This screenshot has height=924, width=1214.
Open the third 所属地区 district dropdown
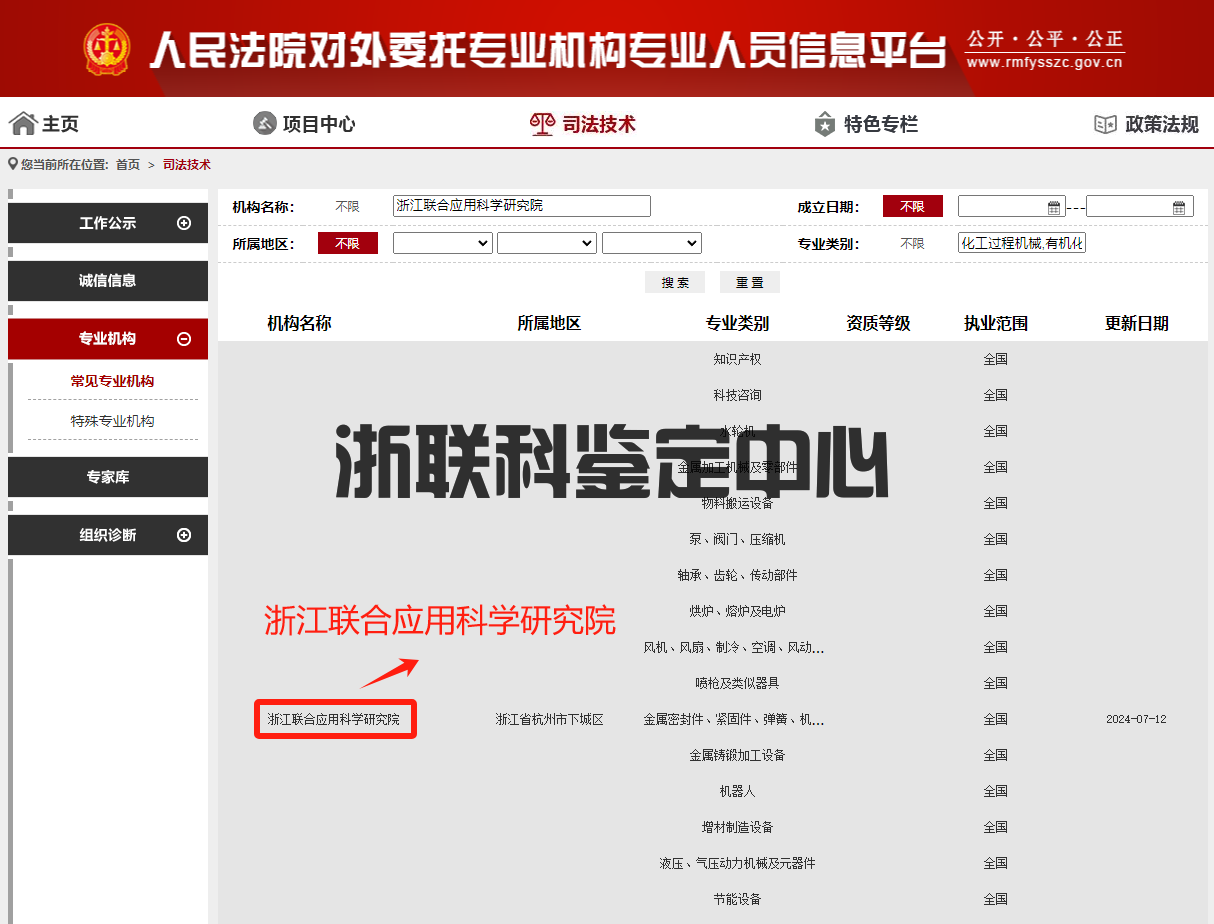click(652, 243)
